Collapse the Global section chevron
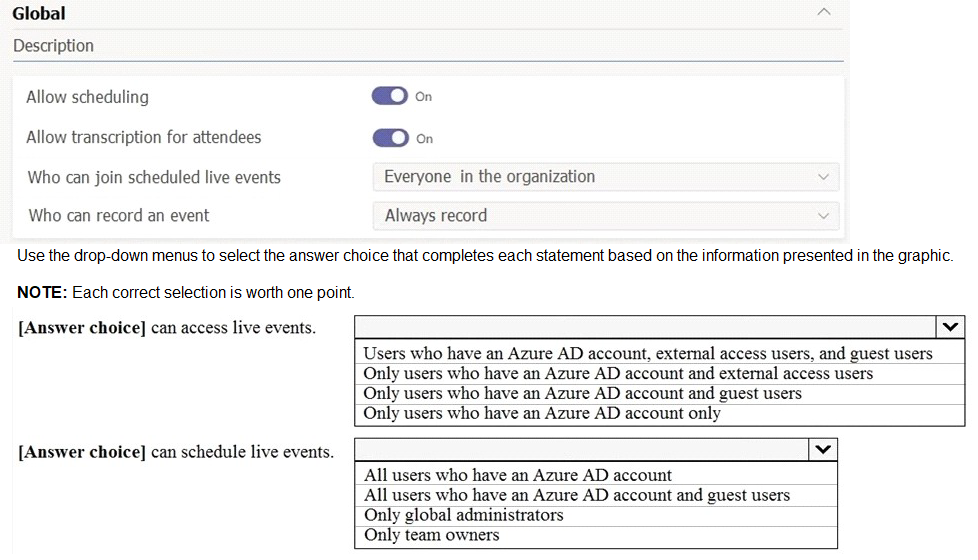Viewport: 978px width, 560px height. pyautogui.click(x=823, y=12)
